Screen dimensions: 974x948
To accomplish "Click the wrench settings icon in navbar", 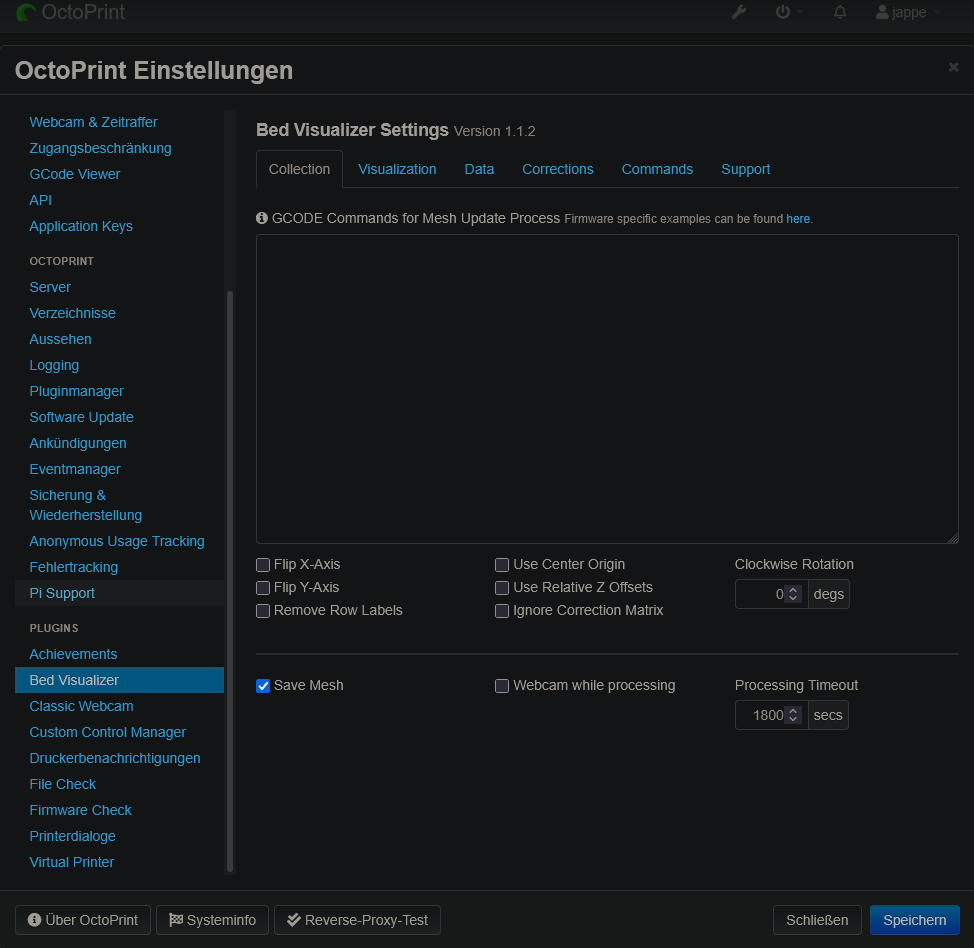I will (x=739, y=12).
